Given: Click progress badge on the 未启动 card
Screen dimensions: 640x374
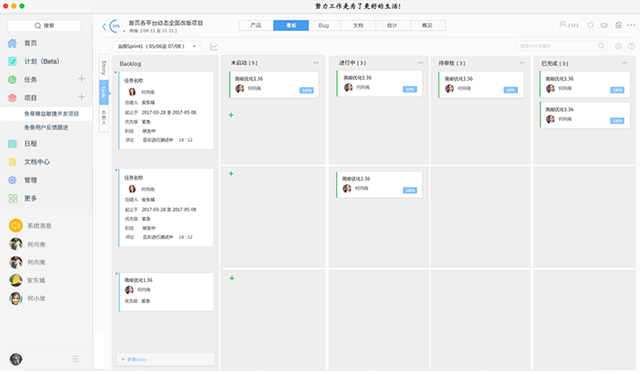Looking at the screenshot, I should click(307, 90).
